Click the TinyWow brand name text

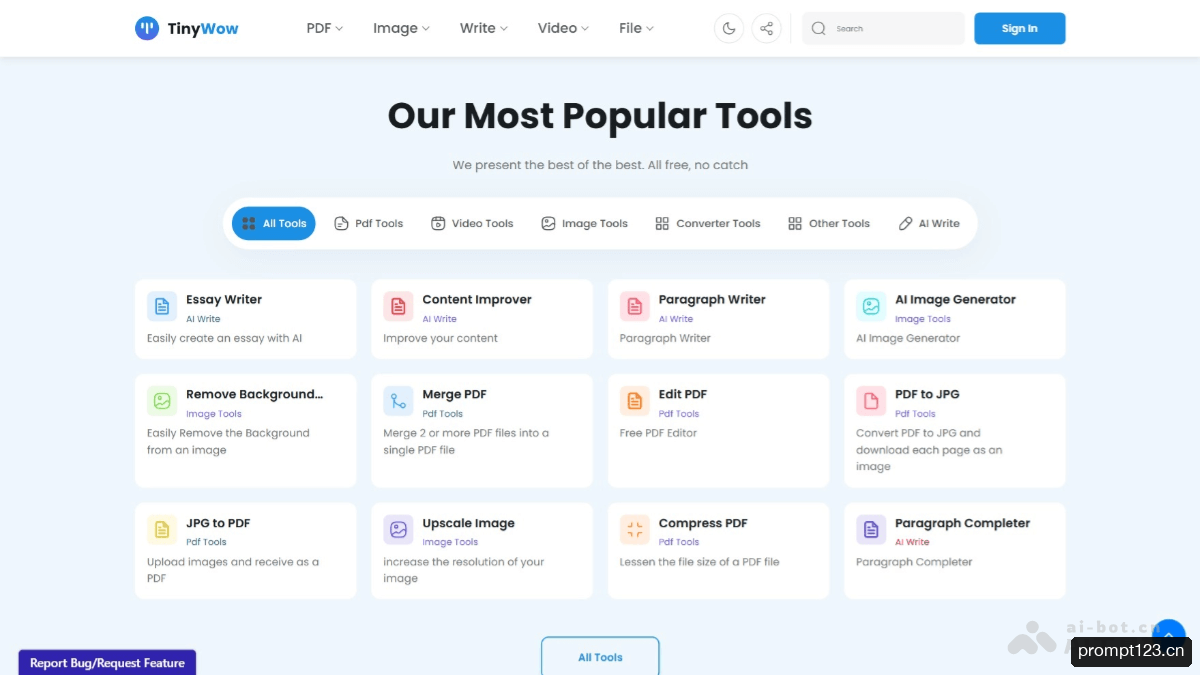pyautogui.click(x=203, y=28)
